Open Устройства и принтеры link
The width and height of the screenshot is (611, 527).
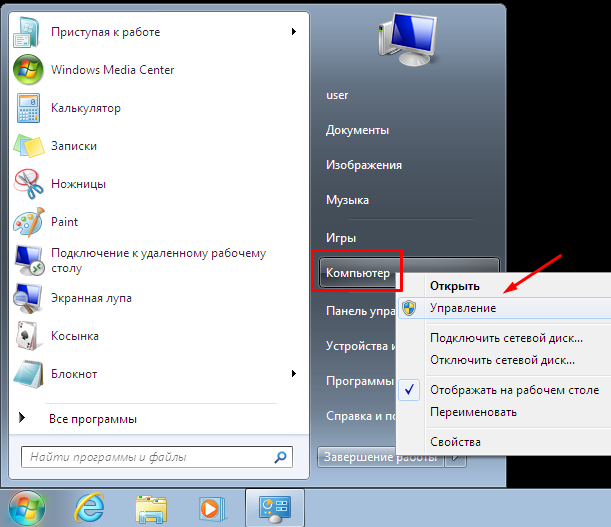361,346
